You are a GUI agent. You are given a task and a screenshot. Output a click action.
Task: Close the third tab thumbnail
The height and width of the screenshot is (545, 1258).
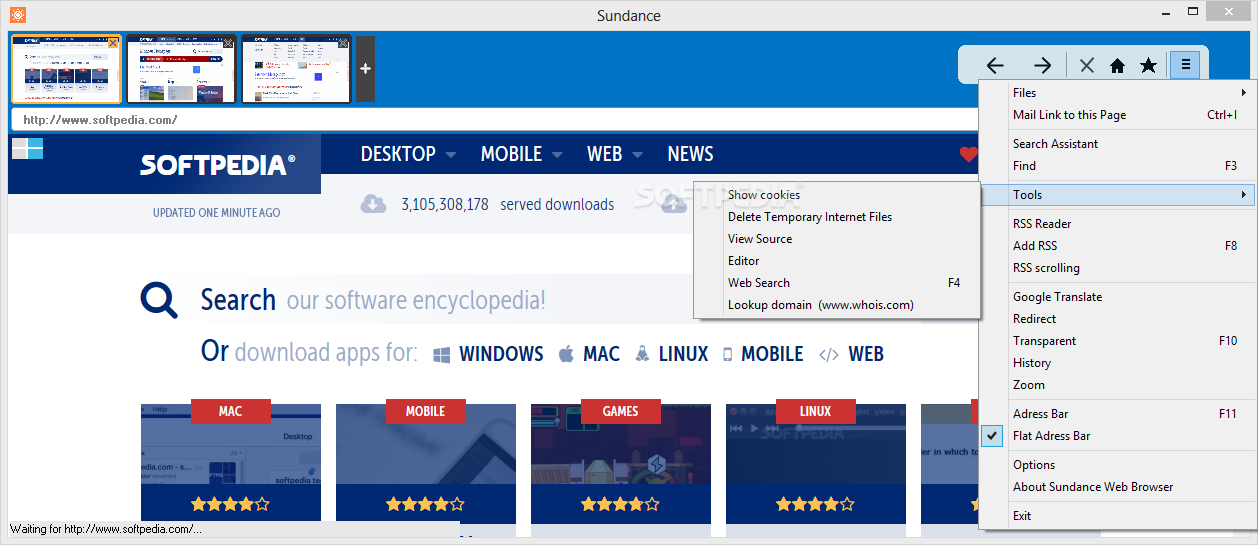click(344, 42)
